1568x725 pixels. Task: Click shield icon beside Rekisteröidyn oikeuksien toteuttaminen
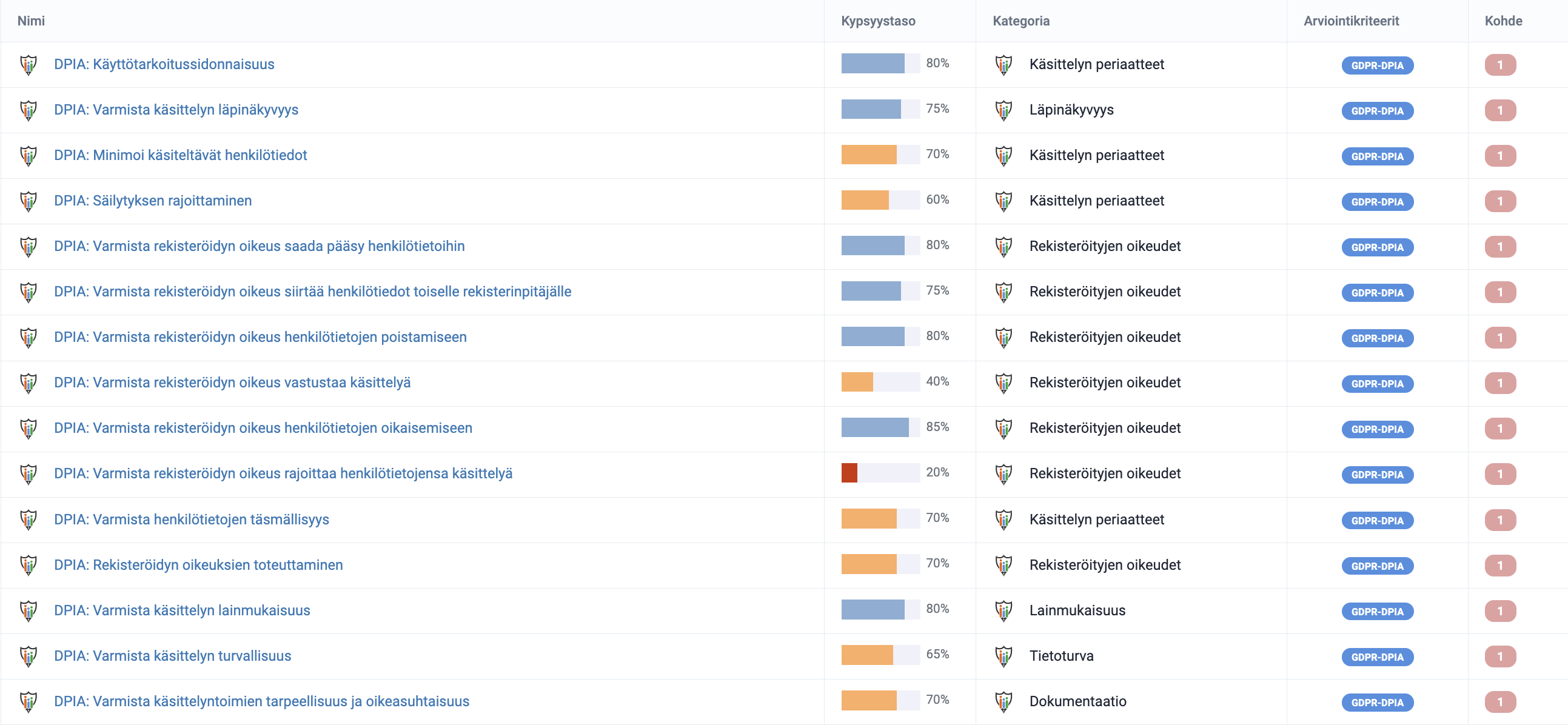pyautogui.click(x=28, y=566)
